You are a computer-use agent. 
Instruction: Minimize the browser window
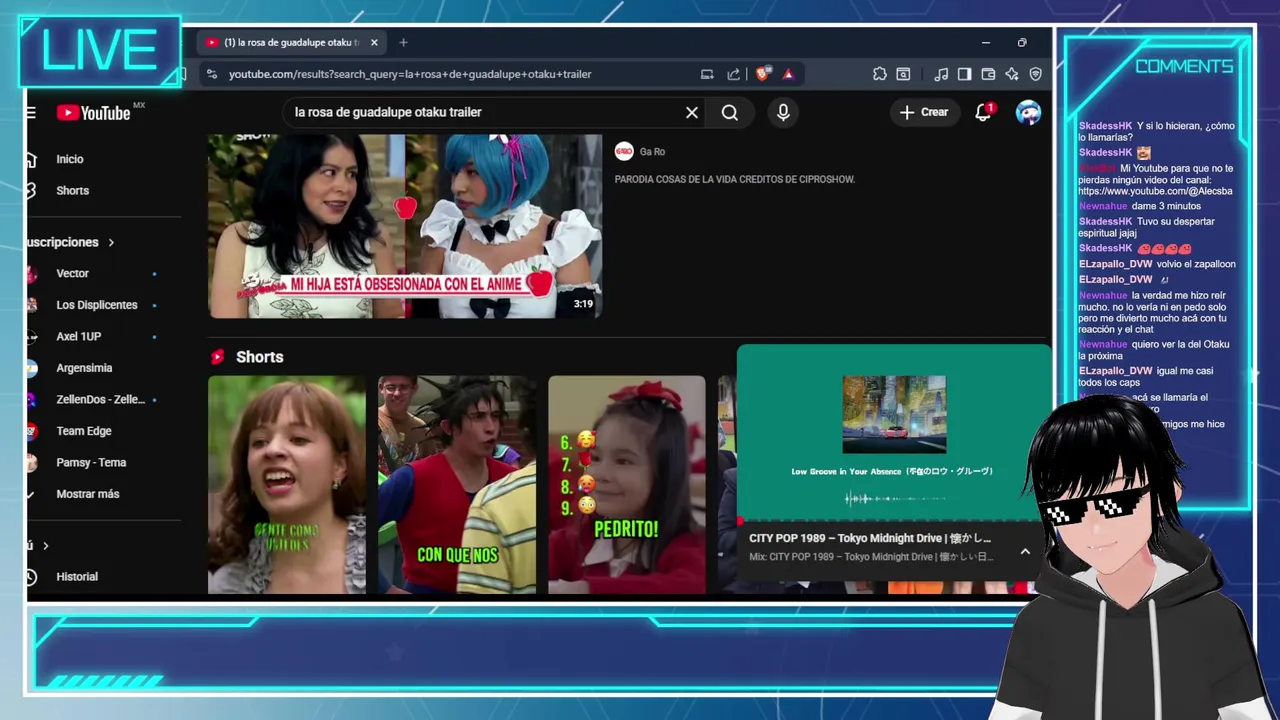986,42
